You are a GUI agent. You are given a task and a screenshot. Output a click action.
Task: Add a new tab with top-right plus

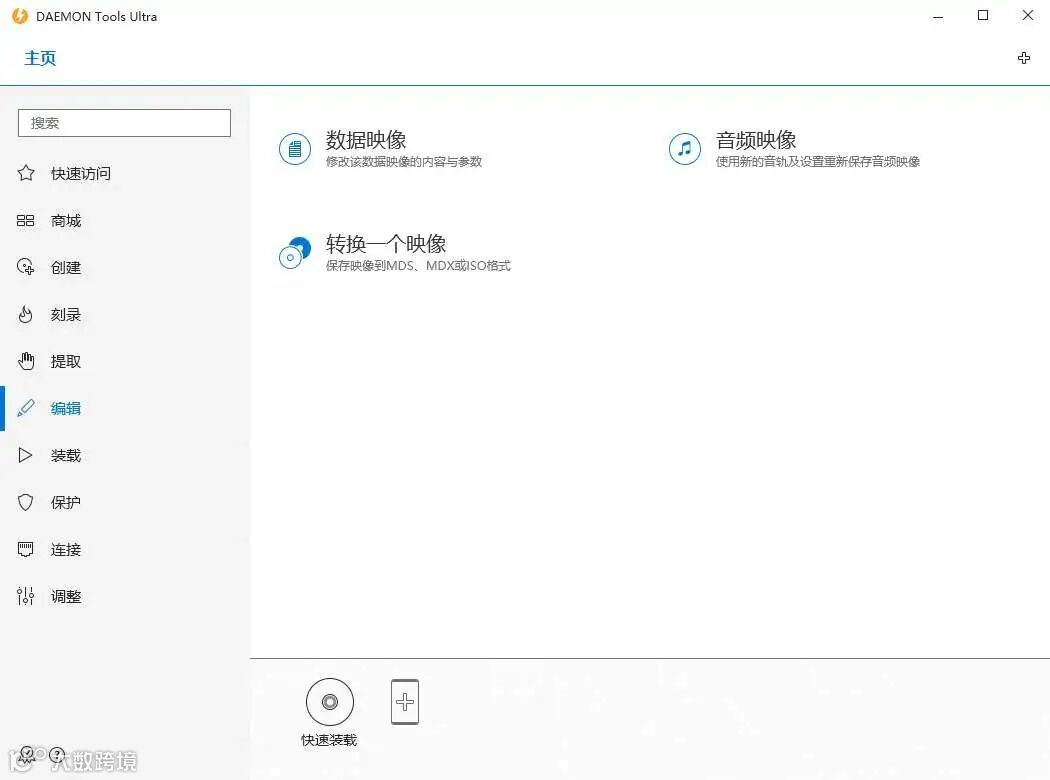tap(1023, 58)
